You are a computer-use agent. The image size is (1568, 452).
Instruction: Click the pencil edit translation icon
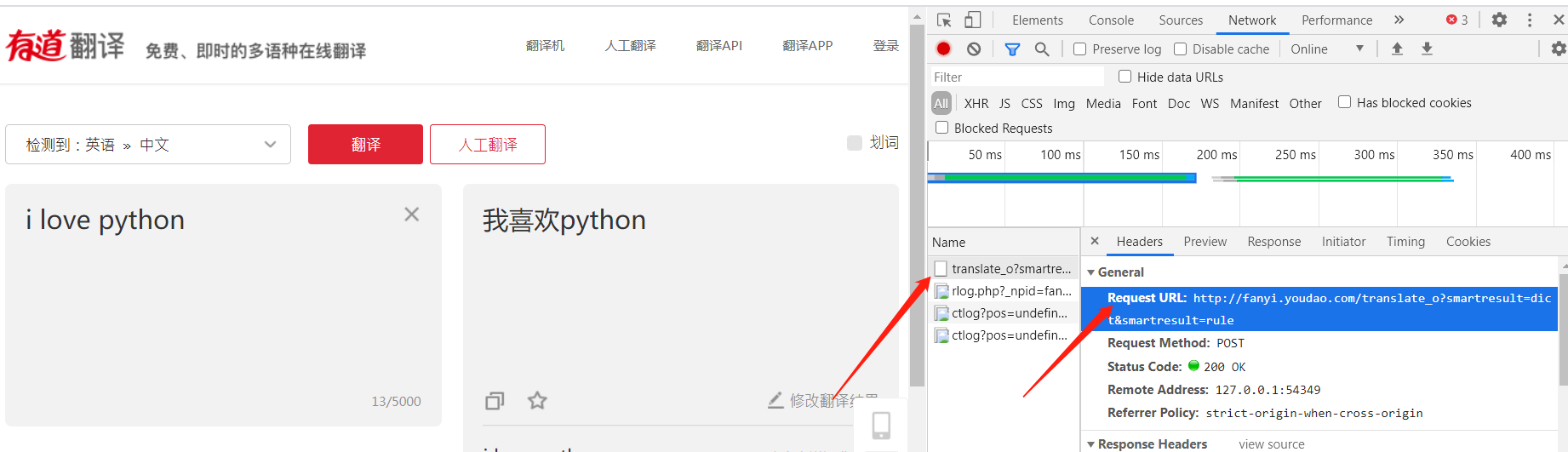click(x=775, y=400)
